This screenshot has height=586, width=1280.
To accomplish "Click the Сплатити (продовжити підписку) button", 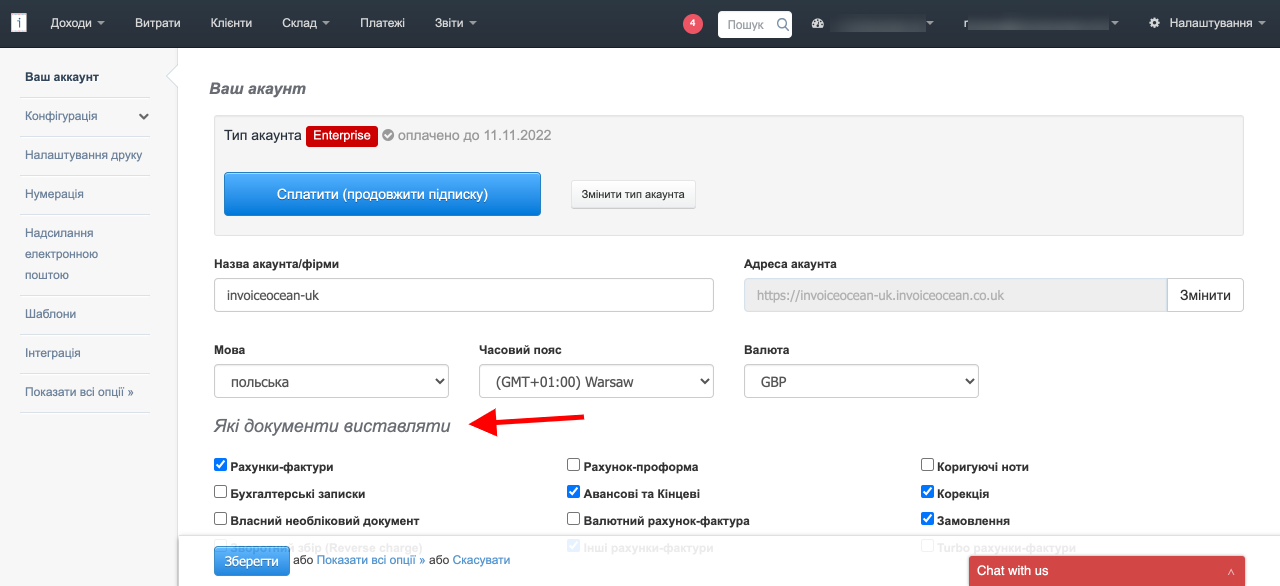I will point(382,194).
